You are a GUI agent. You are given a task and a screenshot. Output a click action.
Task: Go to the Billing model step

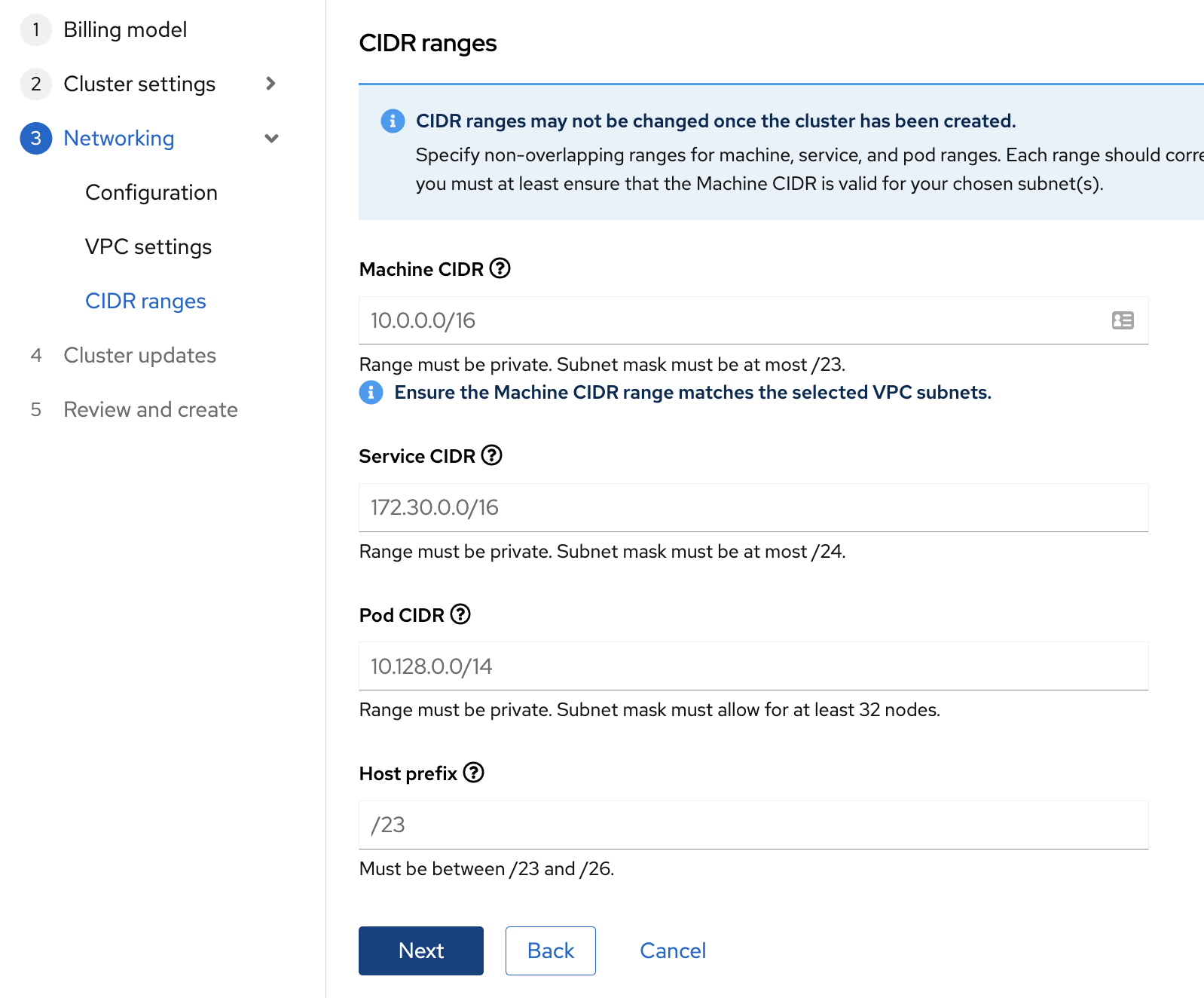[125, 29]
